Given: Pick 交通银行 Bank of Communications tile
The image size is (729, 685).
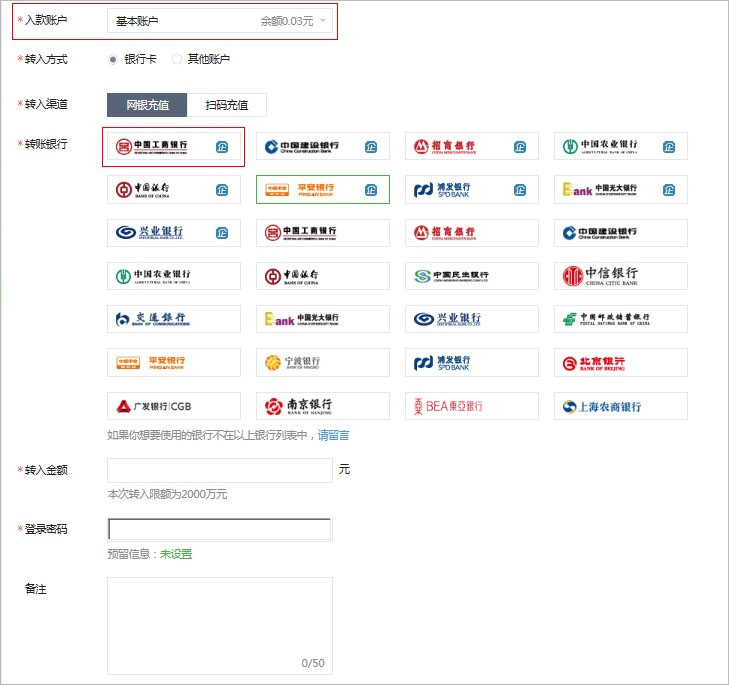Looking at the screenshot, I should click(173, 319).
